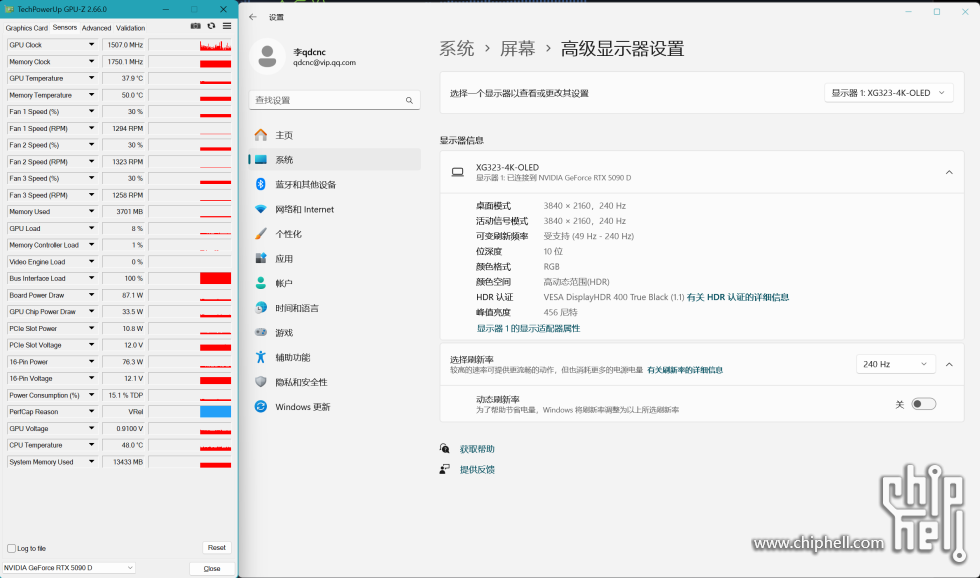
Task: Collapse the refresh rate (选择刷新率) section
Action: pos(949,364)
